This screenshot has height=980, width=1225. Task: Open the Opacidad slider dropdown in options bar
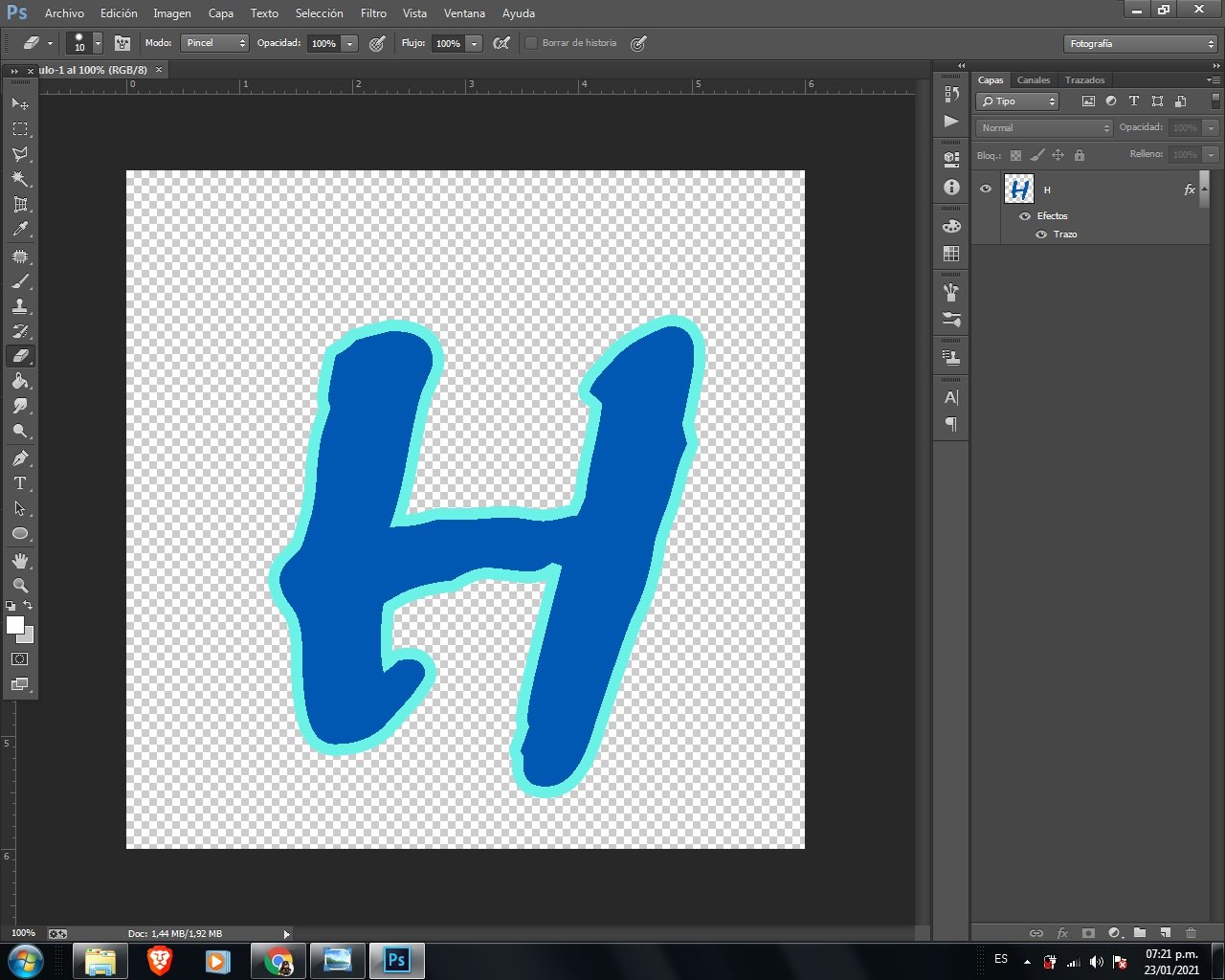[349, 43]
